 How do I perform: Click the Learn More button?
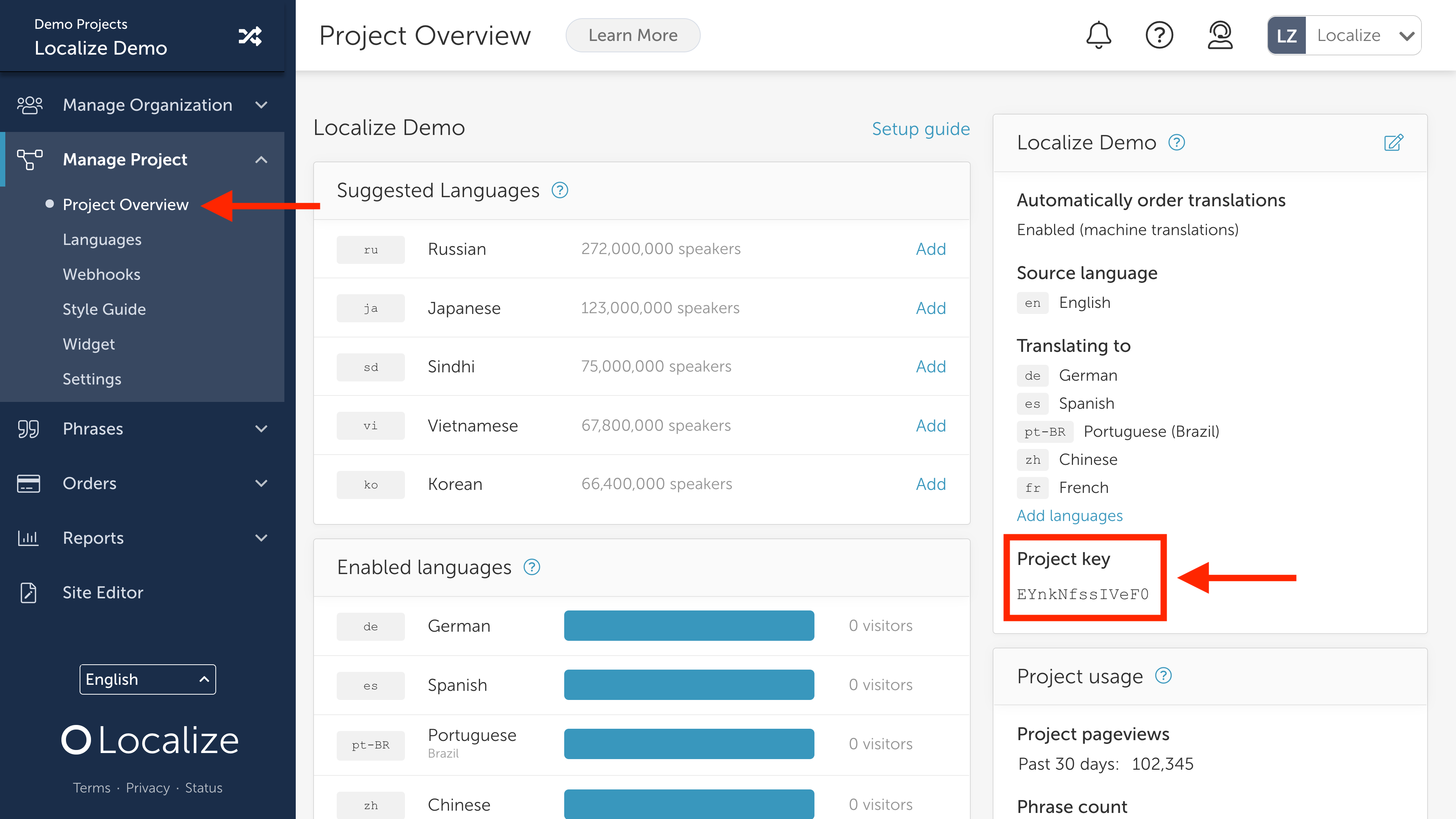coord(632,35)
